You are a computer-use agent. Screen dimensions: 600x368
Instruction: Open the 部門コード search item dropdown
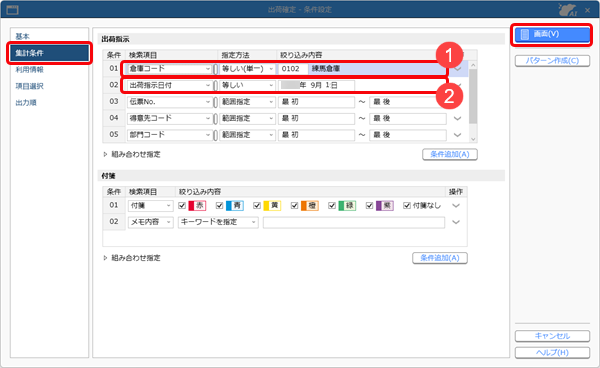tap(170, 135)
